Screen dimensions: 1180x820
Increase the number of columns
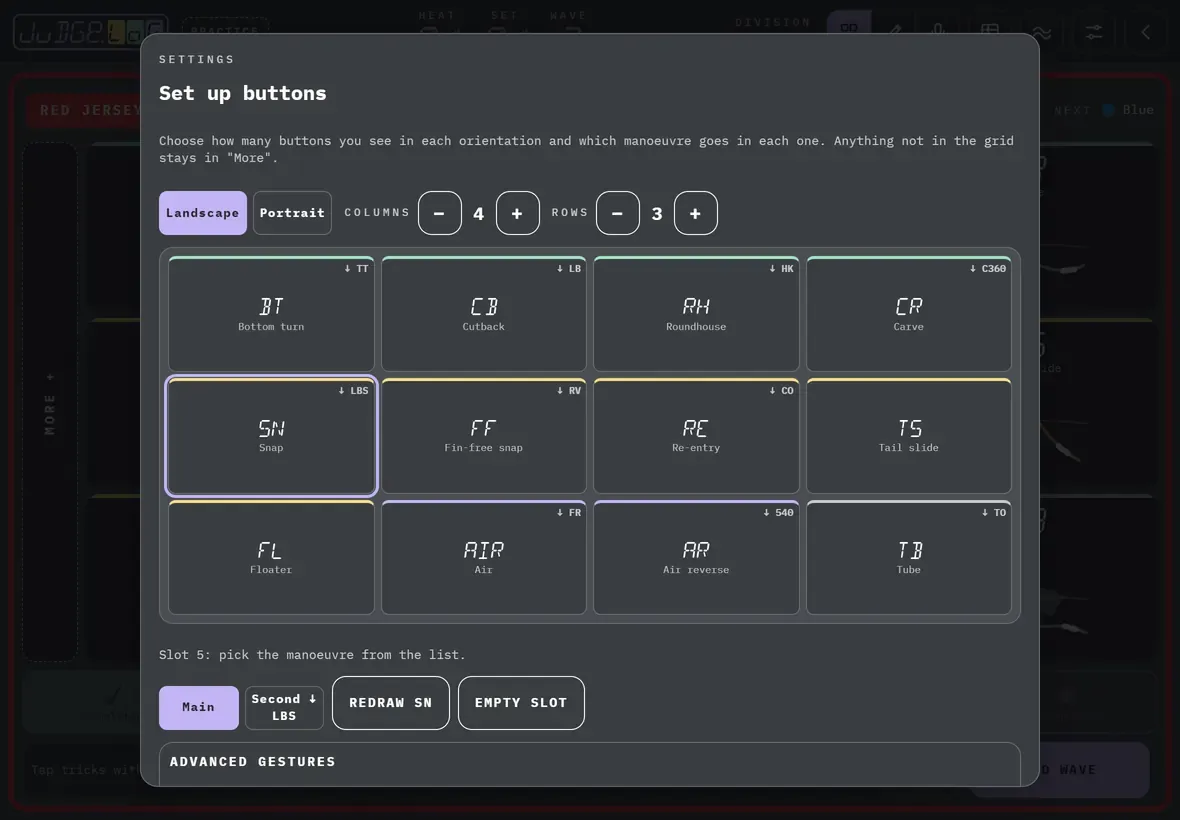pyautogui.click(x=518, y=213)
